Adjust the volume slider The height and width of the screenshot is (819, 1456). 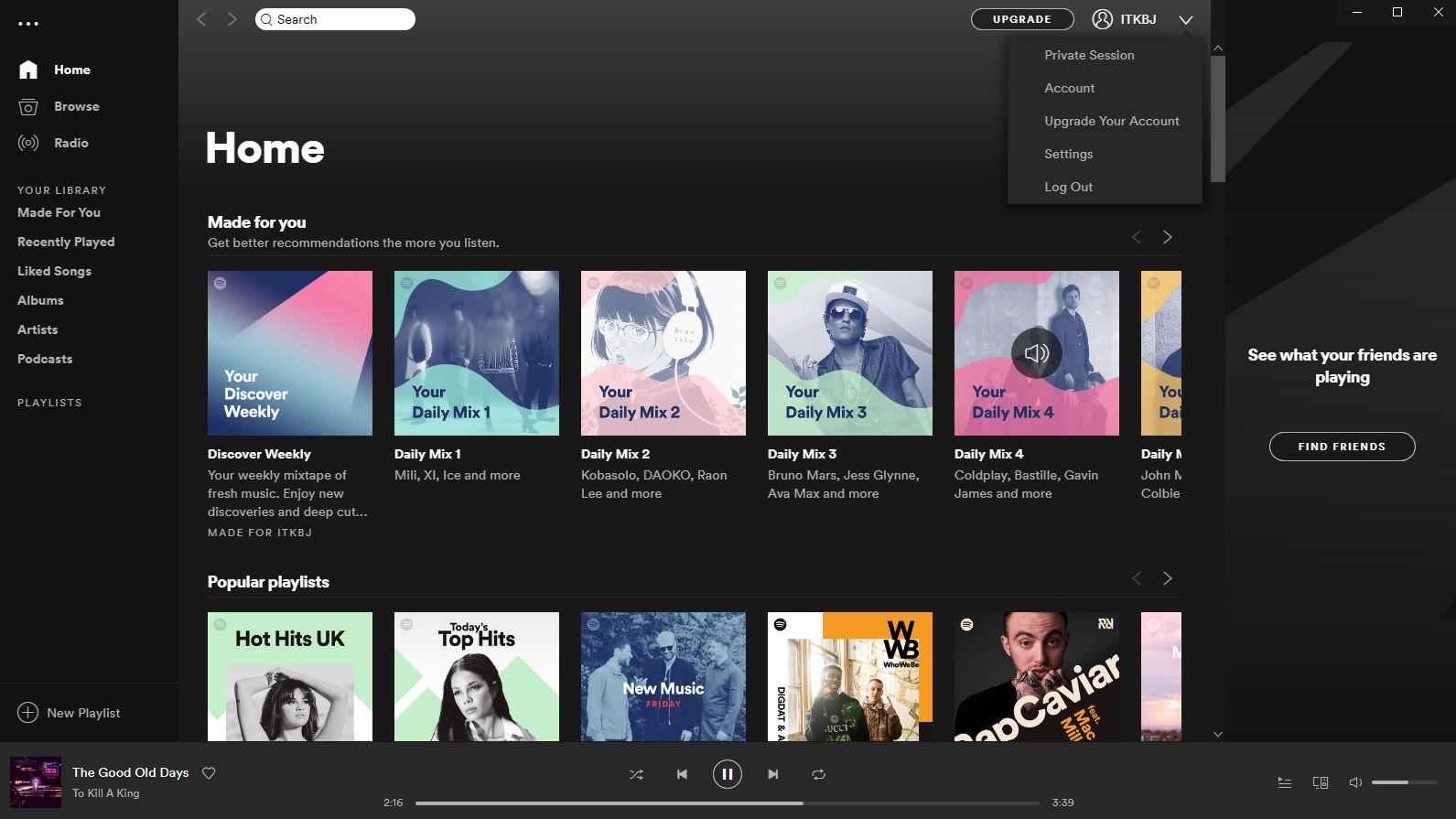[x=1403, y=782]
